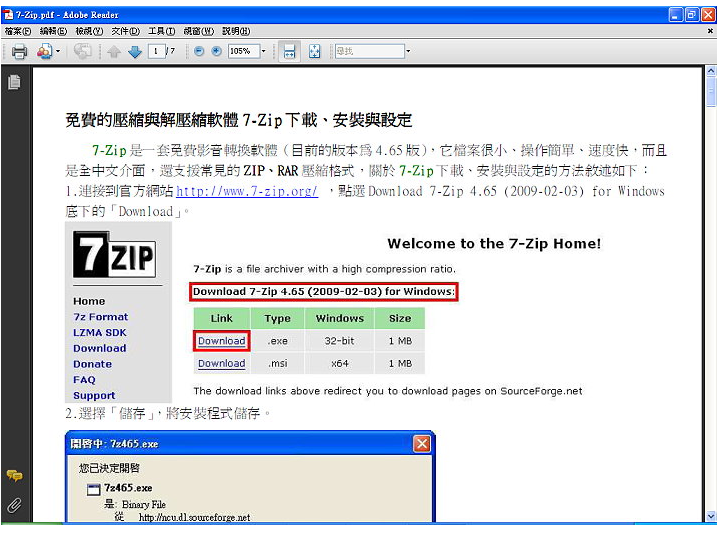Open the Attachments paperclip icon
Screen dimensions: 727x533
pos(14,504)
